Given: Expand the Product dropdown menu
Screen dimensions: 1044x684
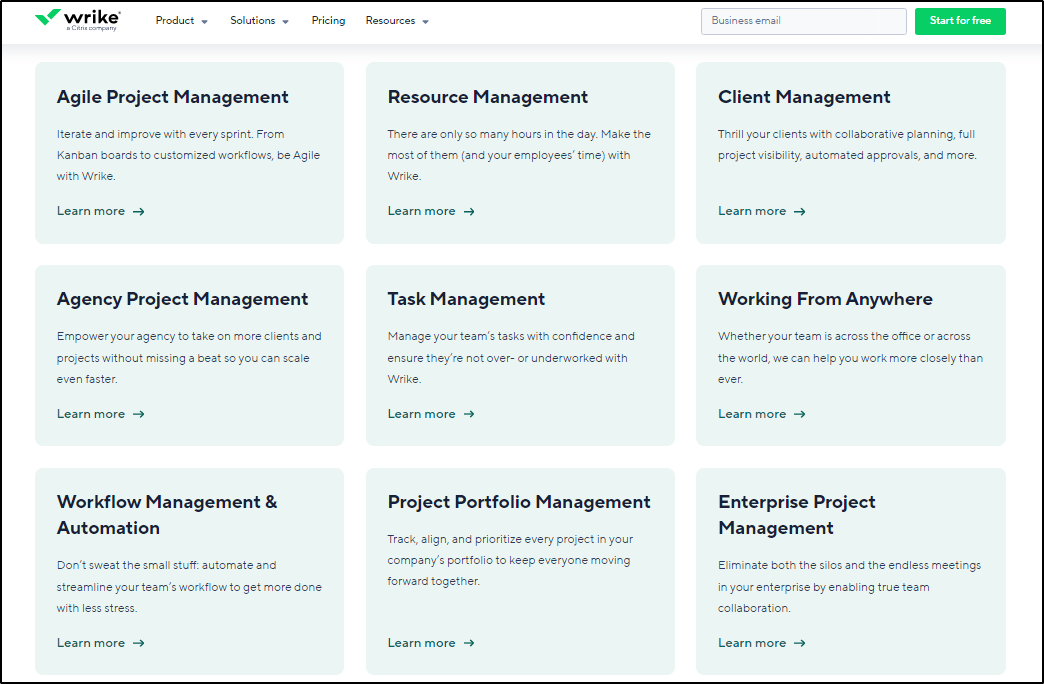Looking at the screenshot, I should tap(181, 21).
